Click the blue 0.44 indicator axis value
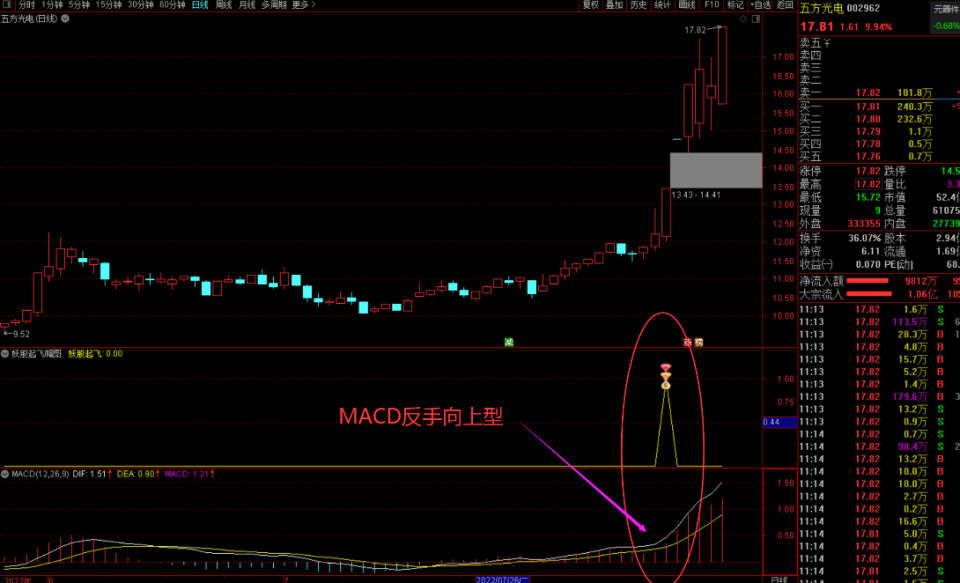The image size is (960, 583). 779,422
